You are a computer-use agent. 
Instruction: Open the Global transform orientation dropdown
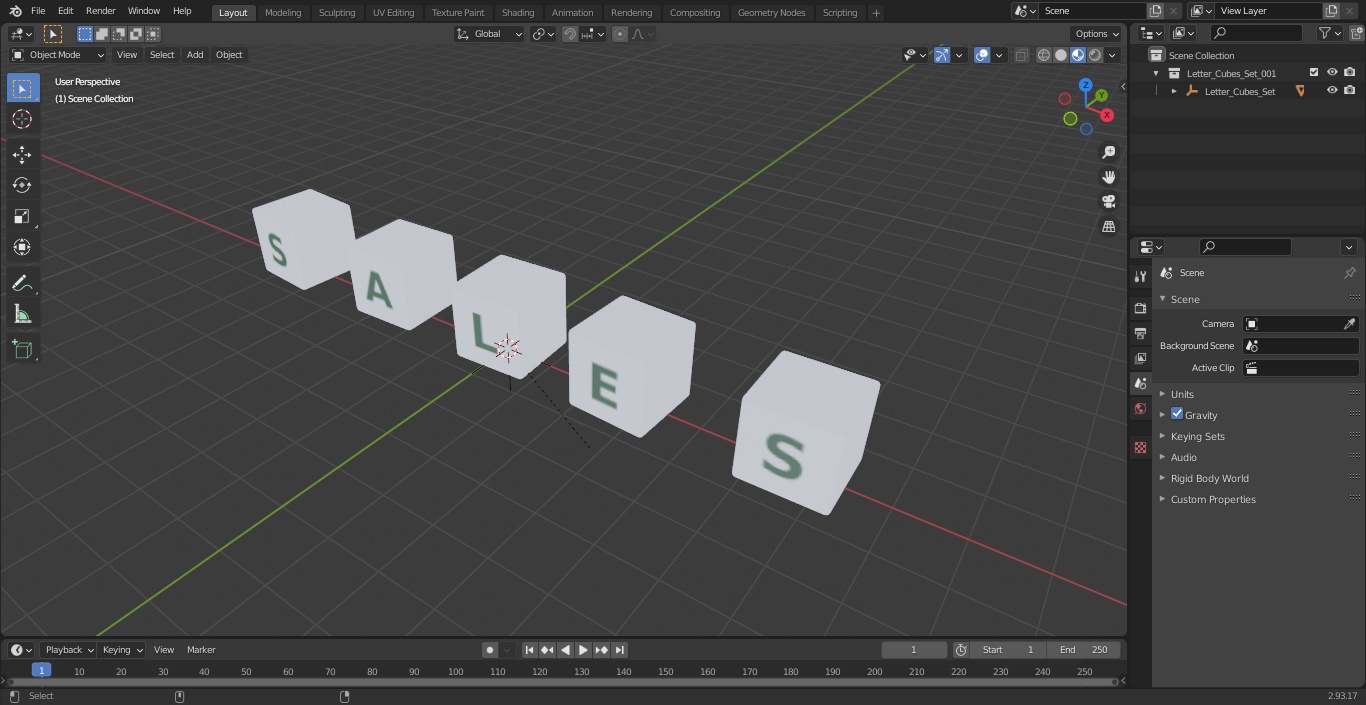coord(489,34)
